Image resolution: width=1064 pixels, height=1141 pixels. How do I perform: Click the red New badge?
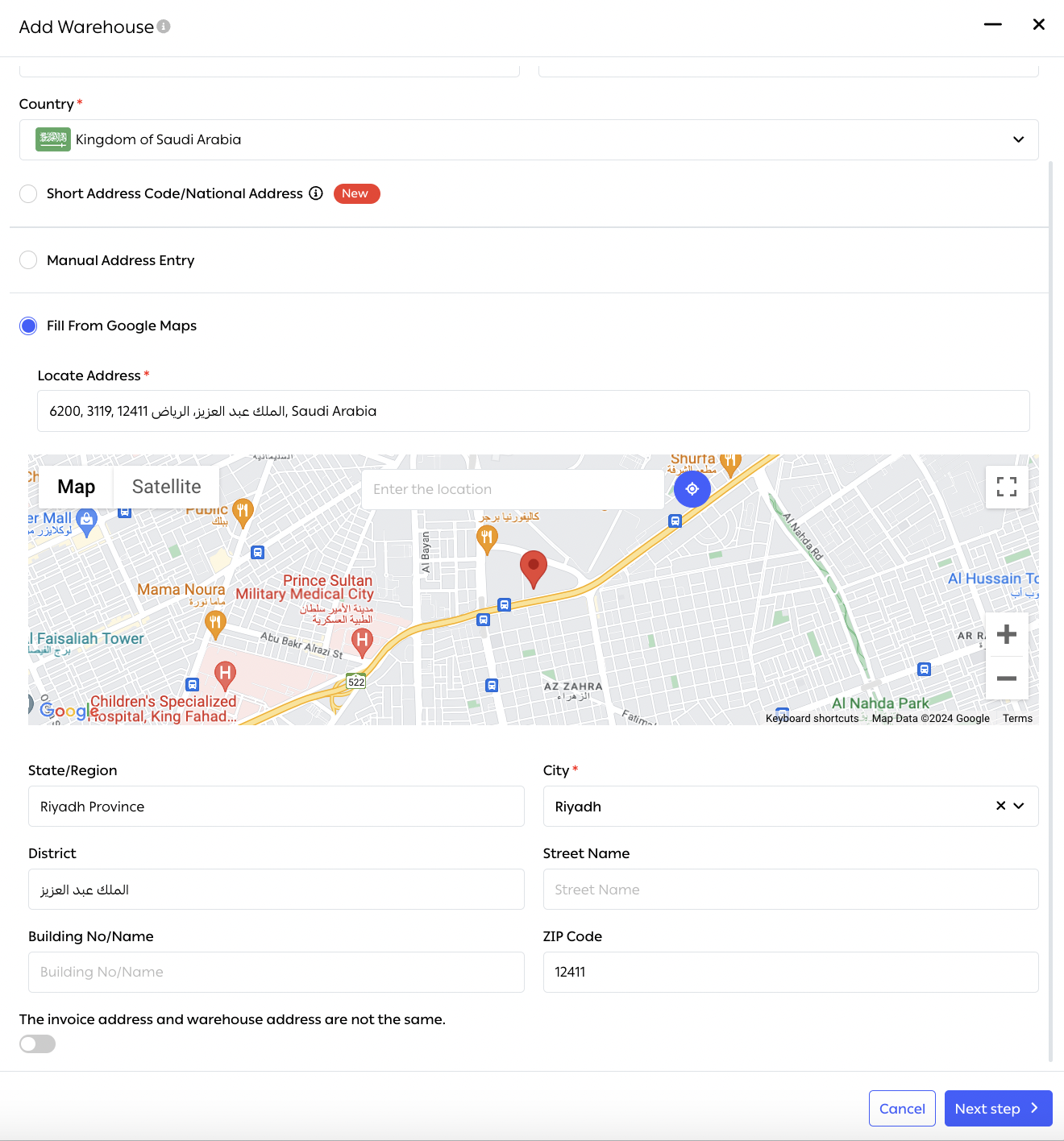pos(356,193)
